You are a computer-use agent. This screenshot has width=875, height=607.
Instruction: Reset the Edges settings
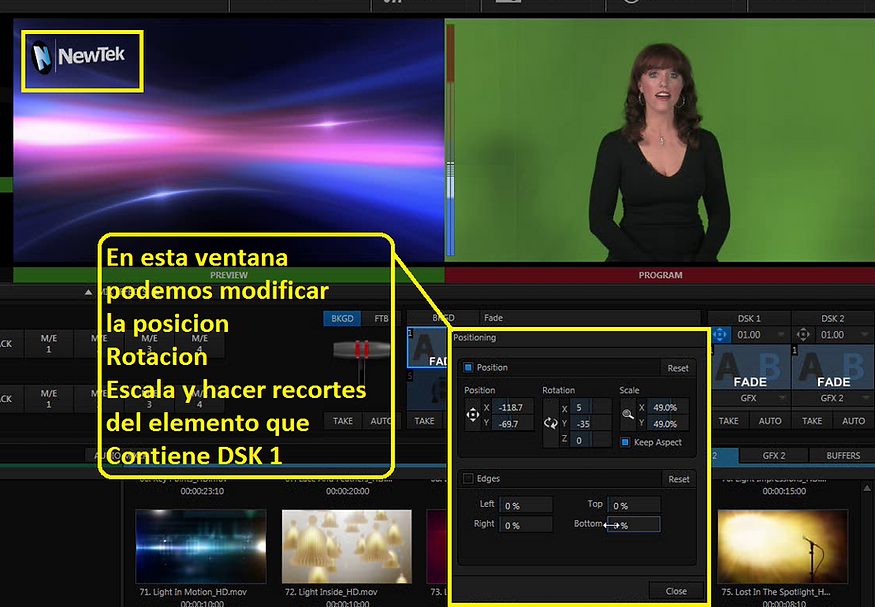[x=679, y=479]
